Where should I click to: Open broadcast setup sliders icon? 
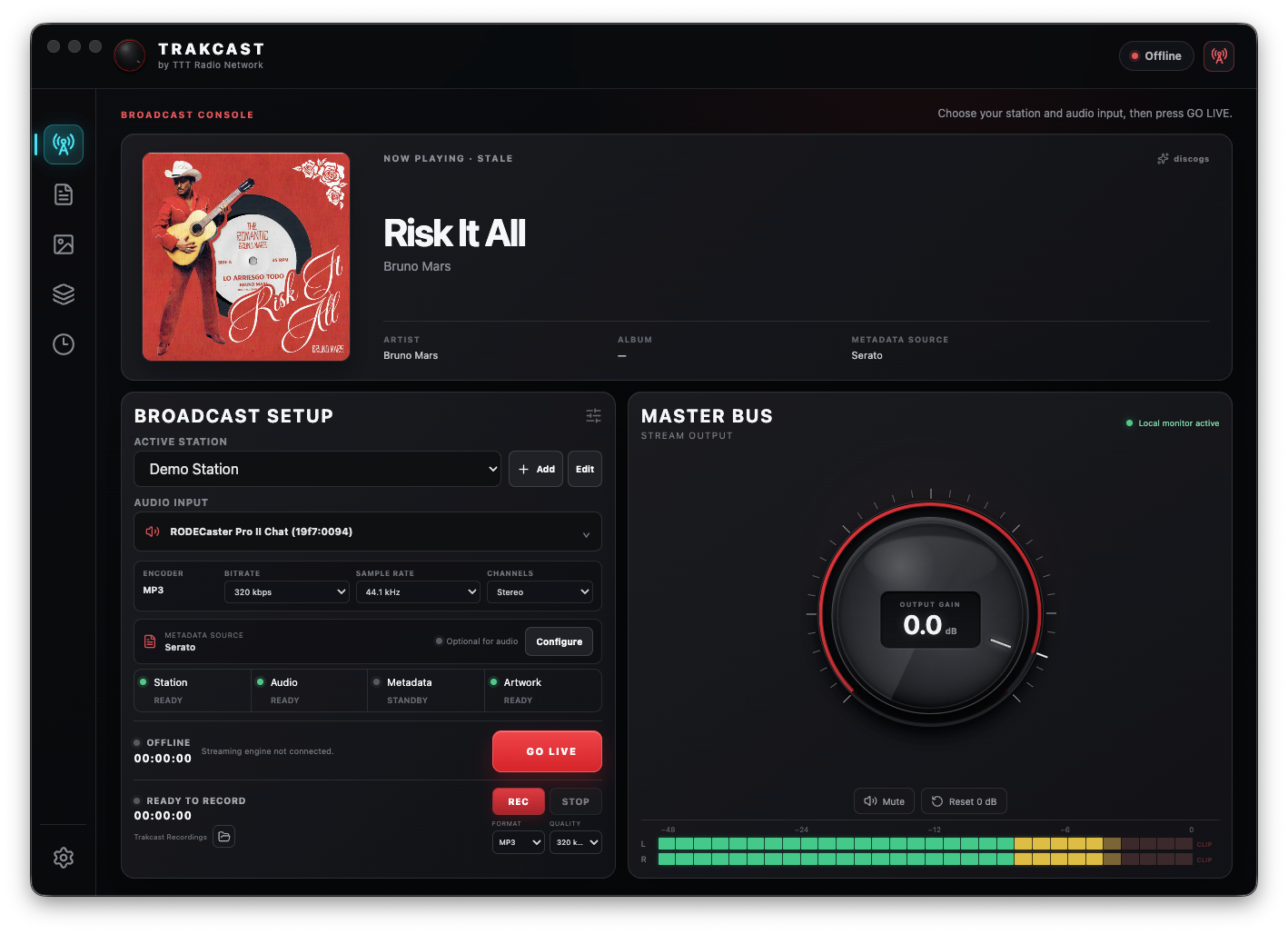(593, 416)
